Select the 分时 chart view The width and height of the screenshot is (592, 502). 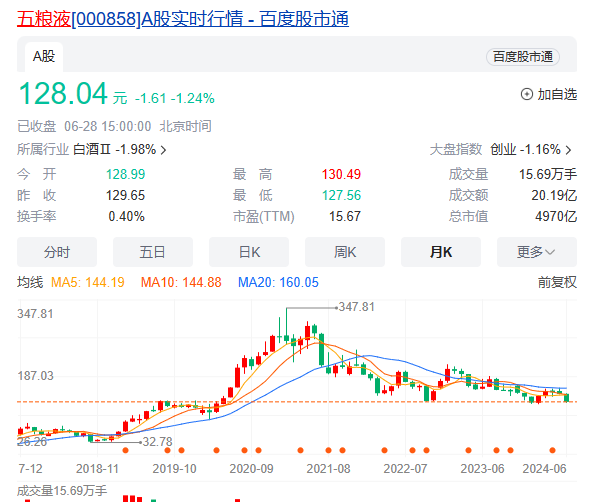point(57,252)
